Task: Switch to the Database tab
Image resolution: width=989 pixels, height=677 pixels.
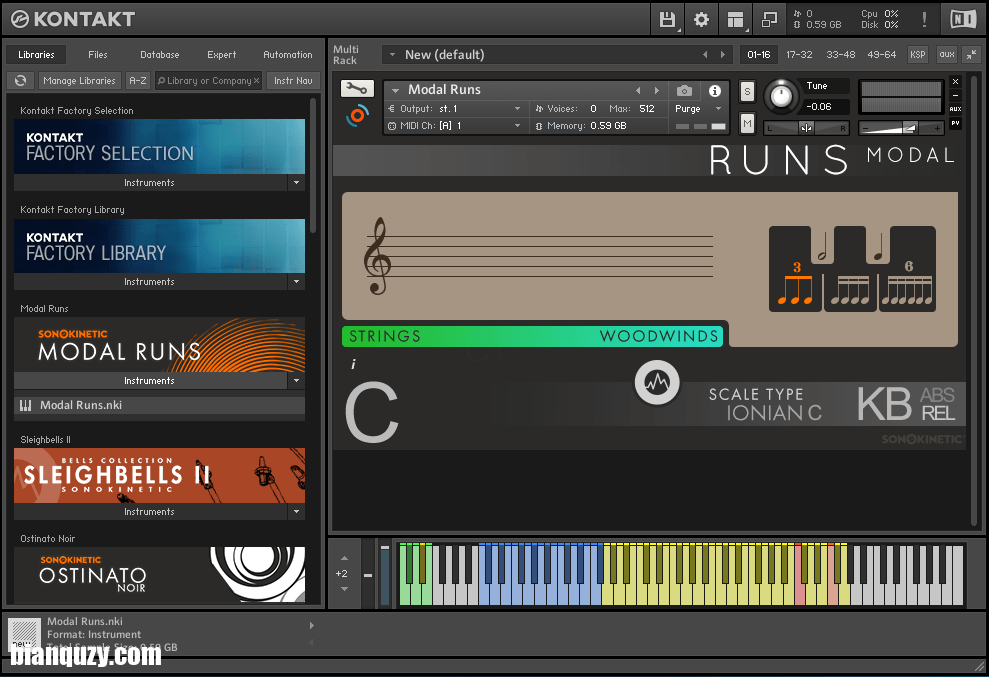Action: point(160,55)
